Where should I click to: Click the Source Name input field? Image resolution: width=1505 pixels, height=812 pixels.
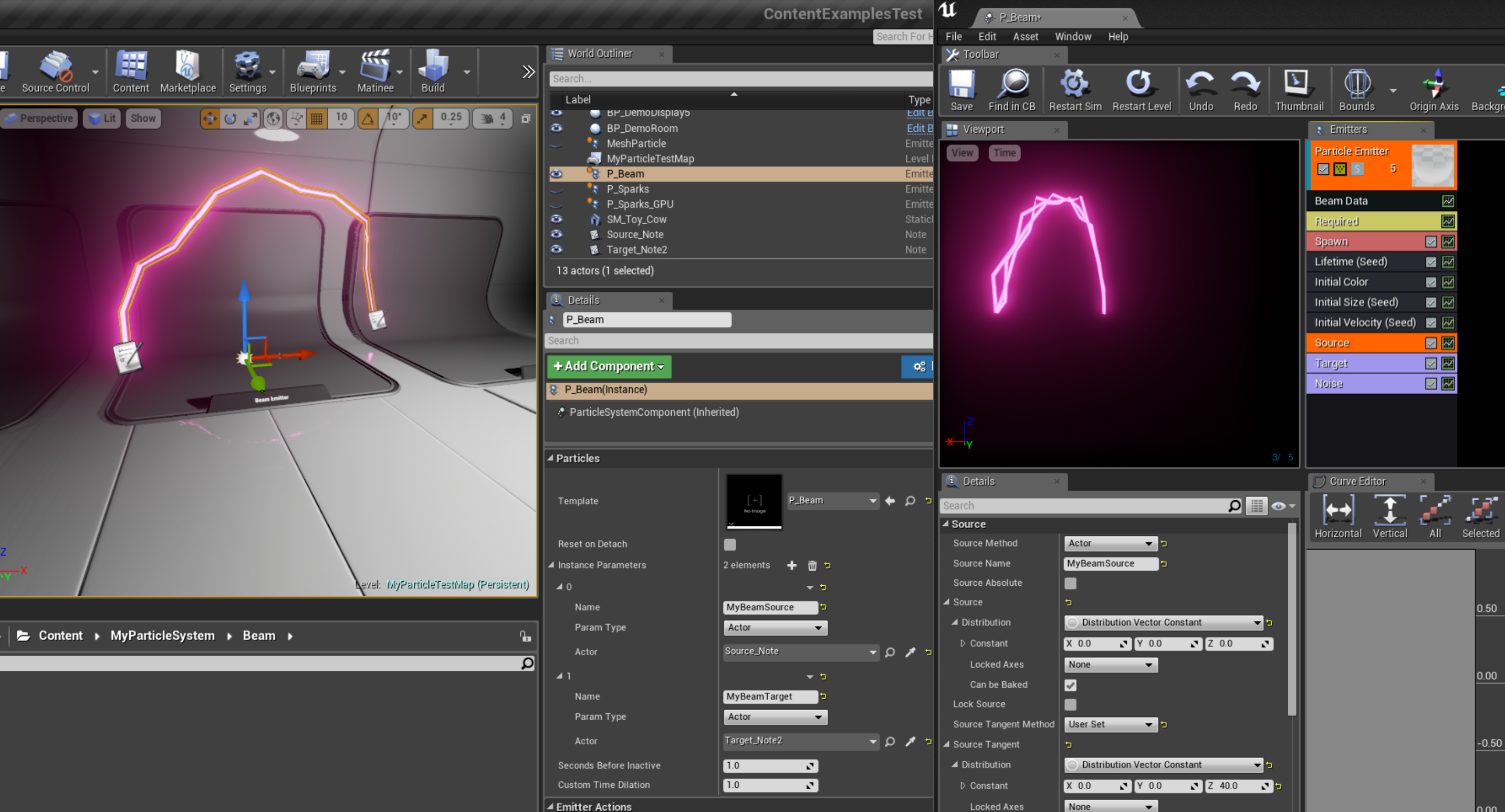pos(1110,564)
